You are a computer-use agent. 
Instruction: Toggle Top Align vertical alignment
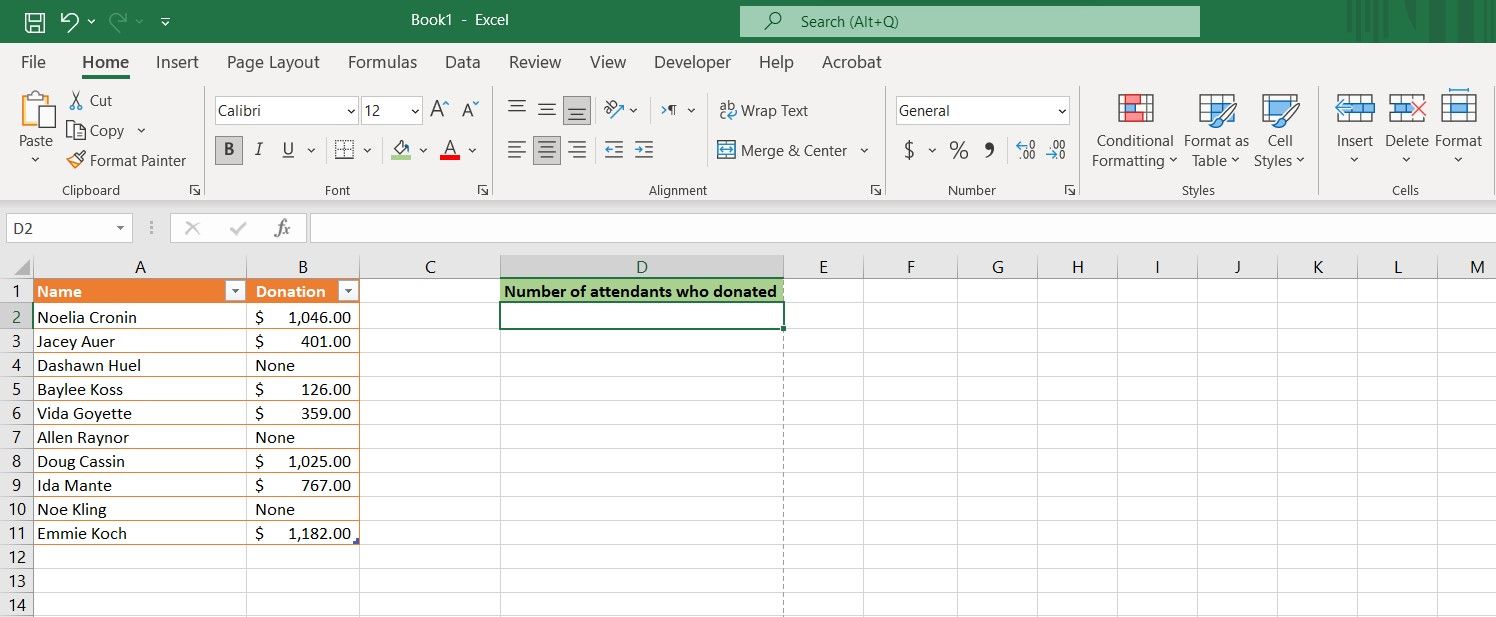[517, 110]
